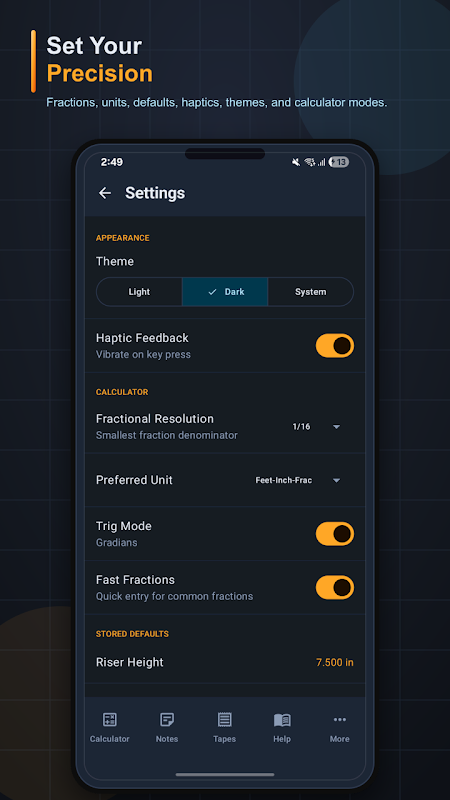Open the Help book icon
The width and height of the screenshot is (450, 800).
tap(282, 720)
